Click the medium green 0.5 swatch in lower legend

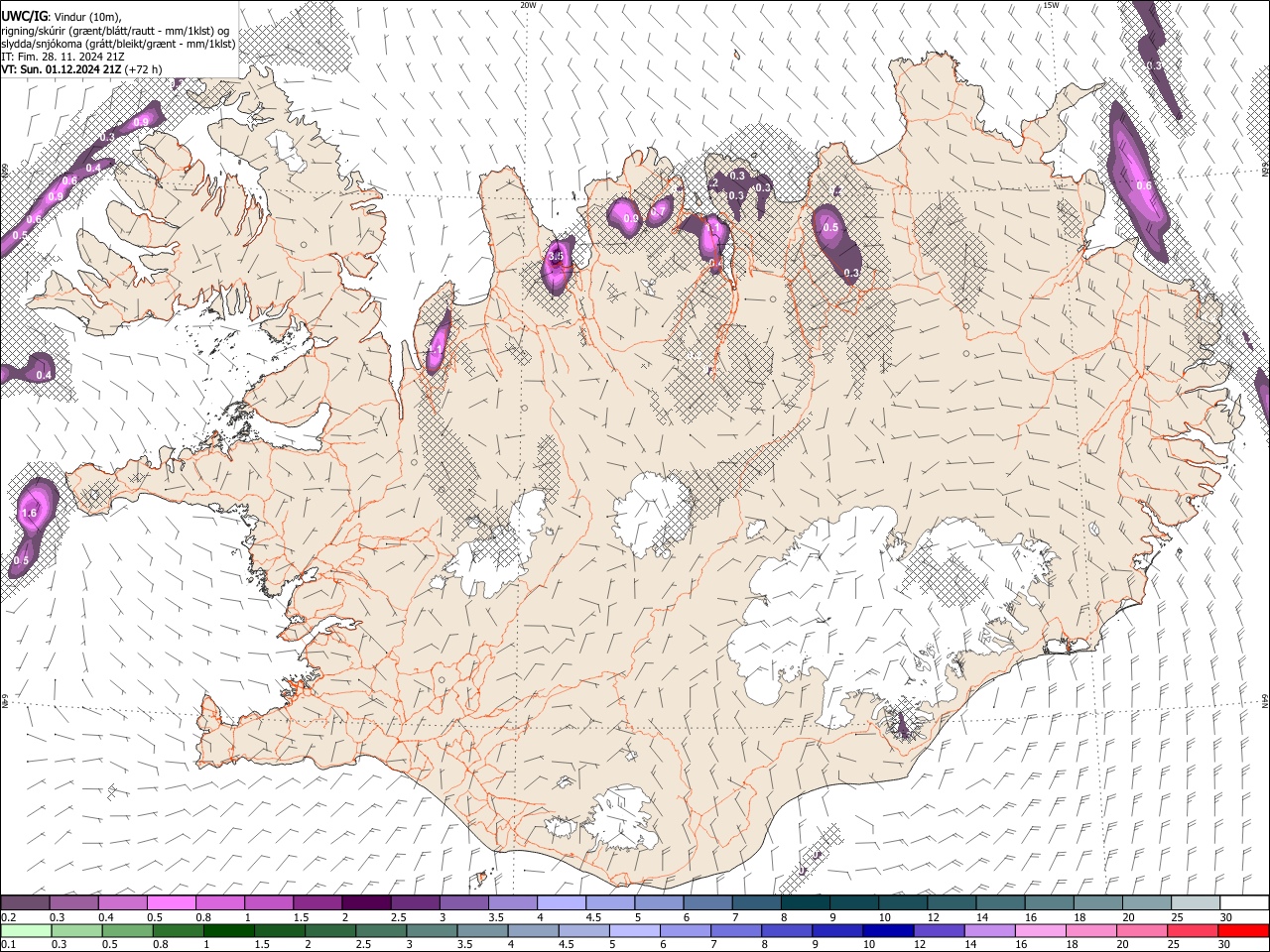click(x=127, y=930)
